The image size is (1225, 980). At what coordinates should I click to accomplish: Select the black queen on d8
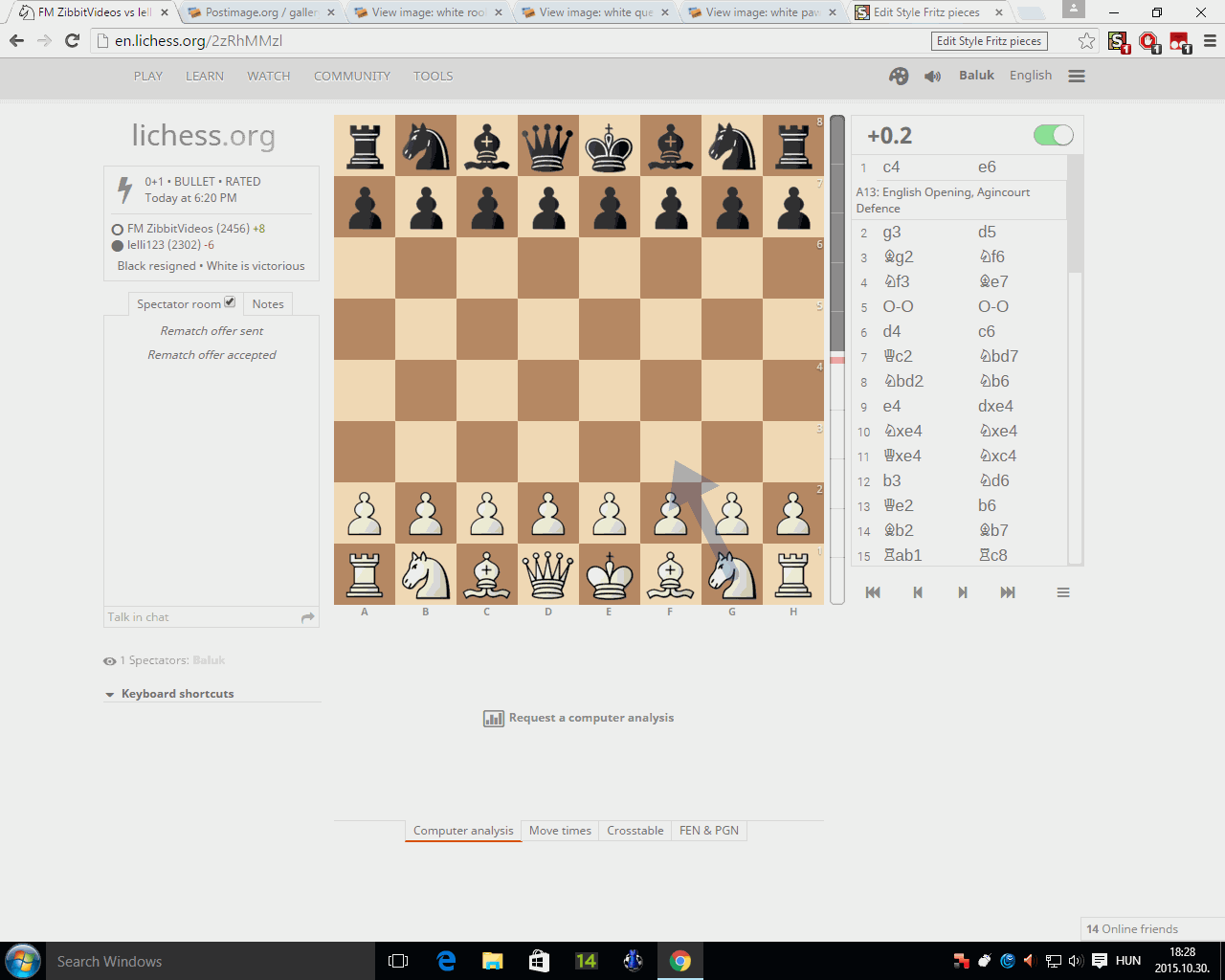pos(548,146)
